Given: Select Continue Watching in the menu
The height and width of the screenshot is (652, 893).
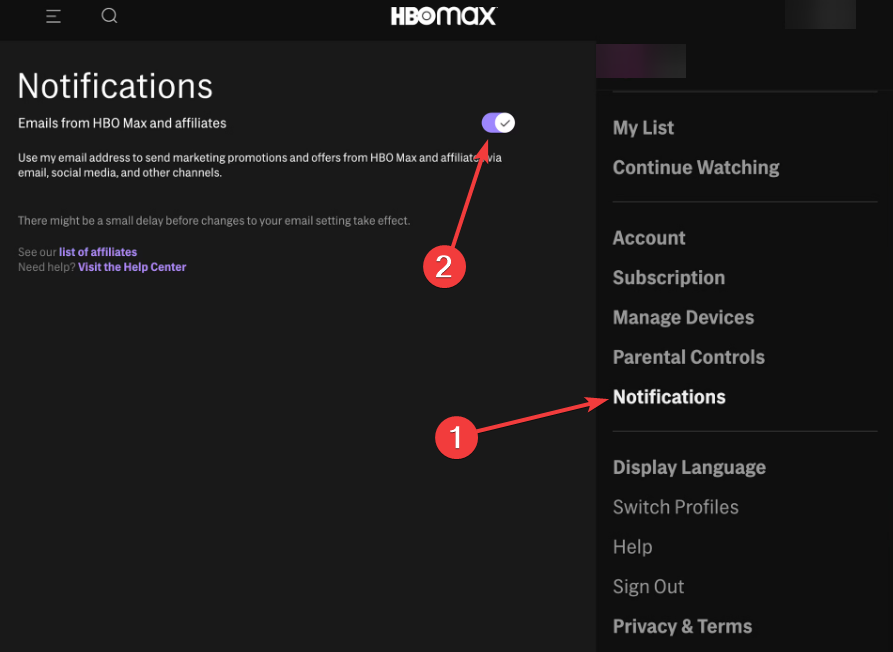Looking at the screenshot, I should click(x=696, y=167).
